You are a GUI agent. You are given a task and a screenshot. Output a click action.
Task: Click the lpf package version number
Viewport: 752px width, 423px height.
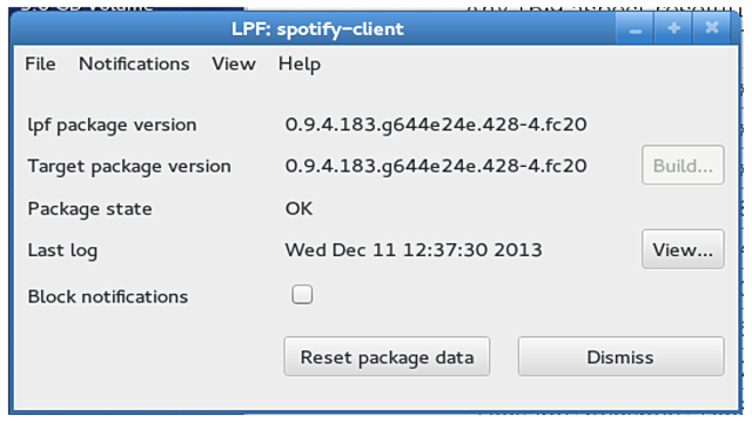point(435,125)
